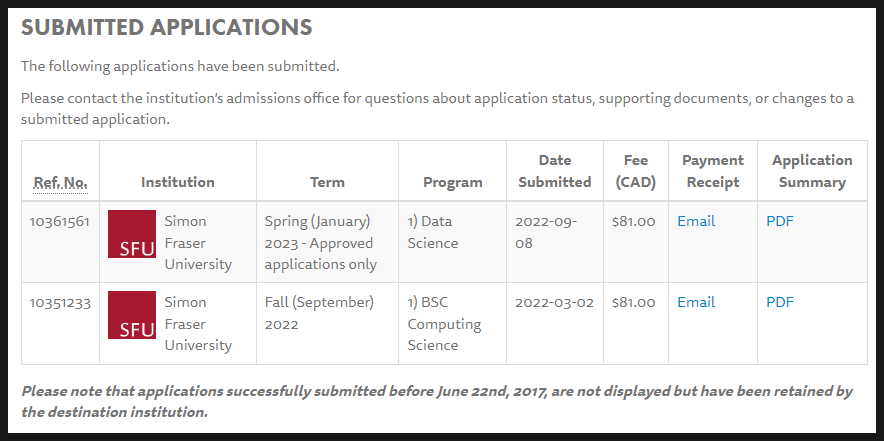Screen dimensions: 884x441
Task: Select reference number 10361561
Action: pos(60,221)
